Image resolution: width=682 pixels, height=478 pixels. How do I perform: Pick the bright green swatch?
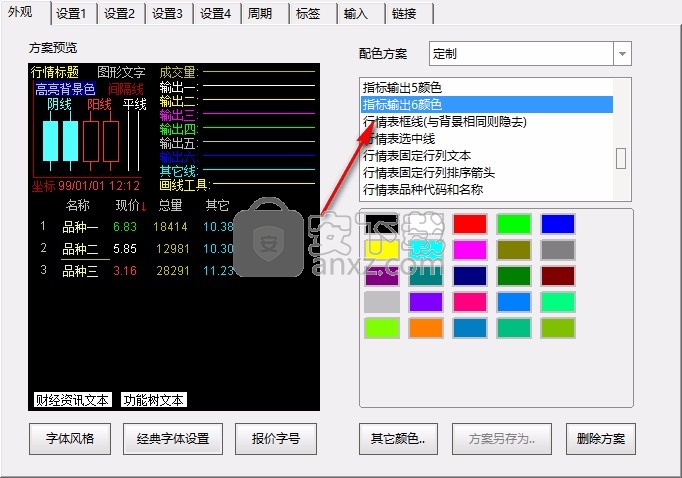pos(514,224)
